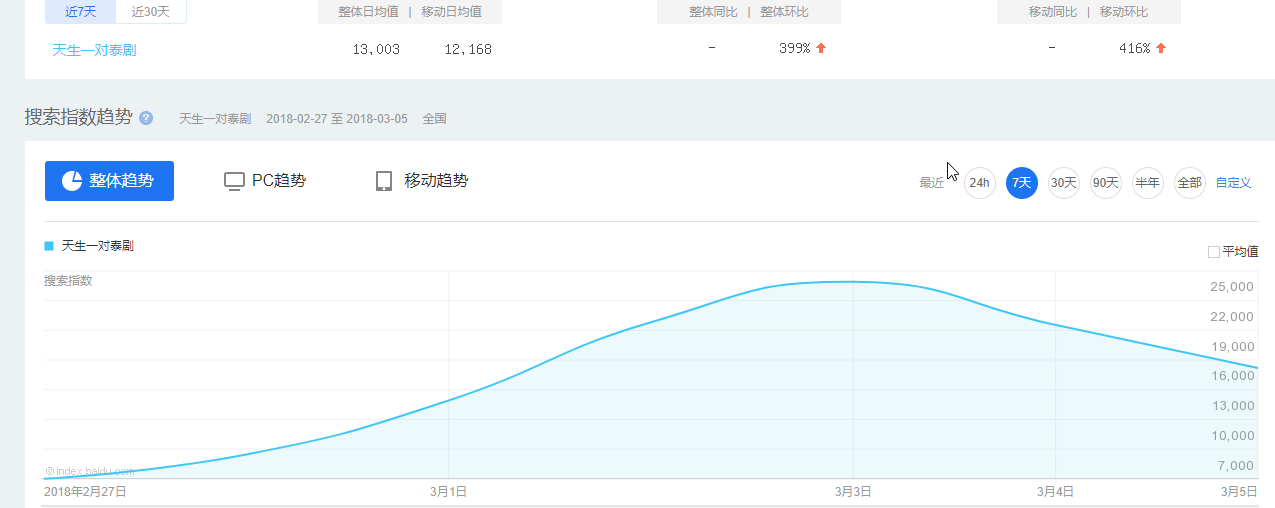Select the highlighted 7天 range button
Screen dimensions: 1275x508
click(x=1021, y=183)
